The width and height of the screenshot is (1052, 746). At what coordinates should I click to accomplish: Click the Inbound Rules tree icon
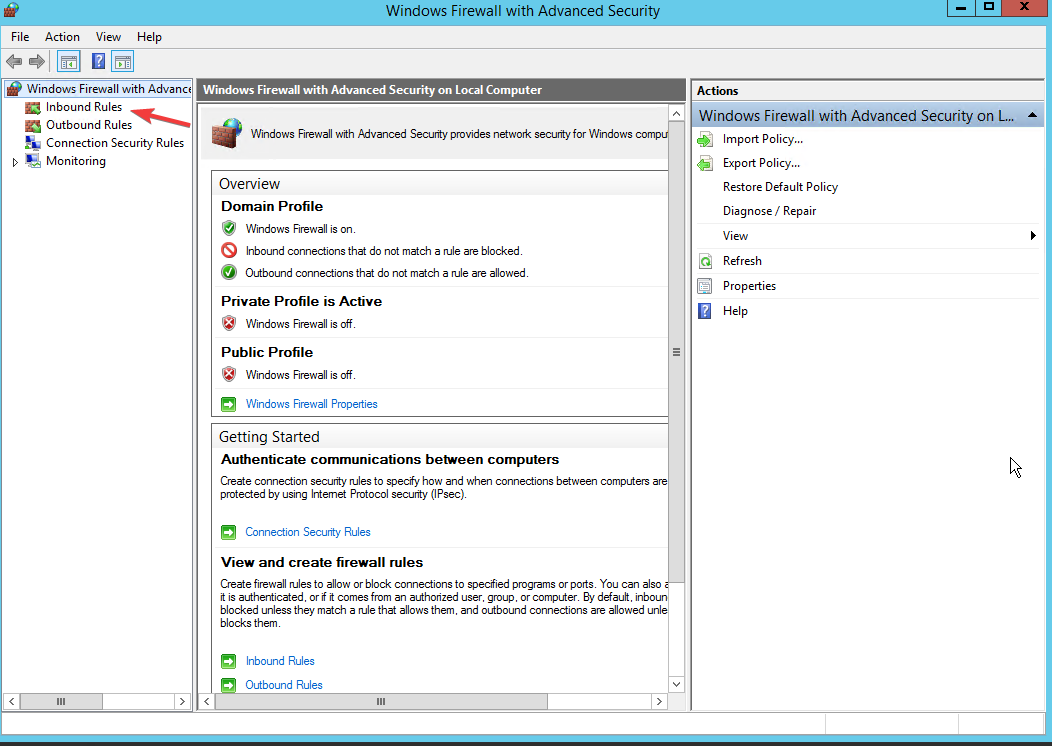(x=33, y=107)
